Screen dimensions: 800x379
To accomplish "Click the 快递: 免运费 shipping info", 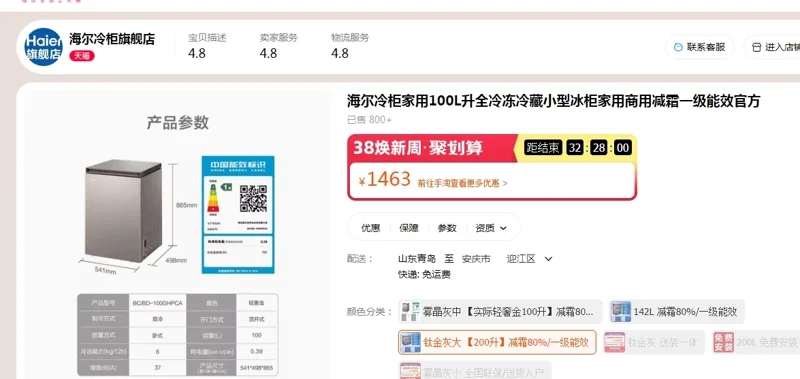I will click(x=424, y=274).
